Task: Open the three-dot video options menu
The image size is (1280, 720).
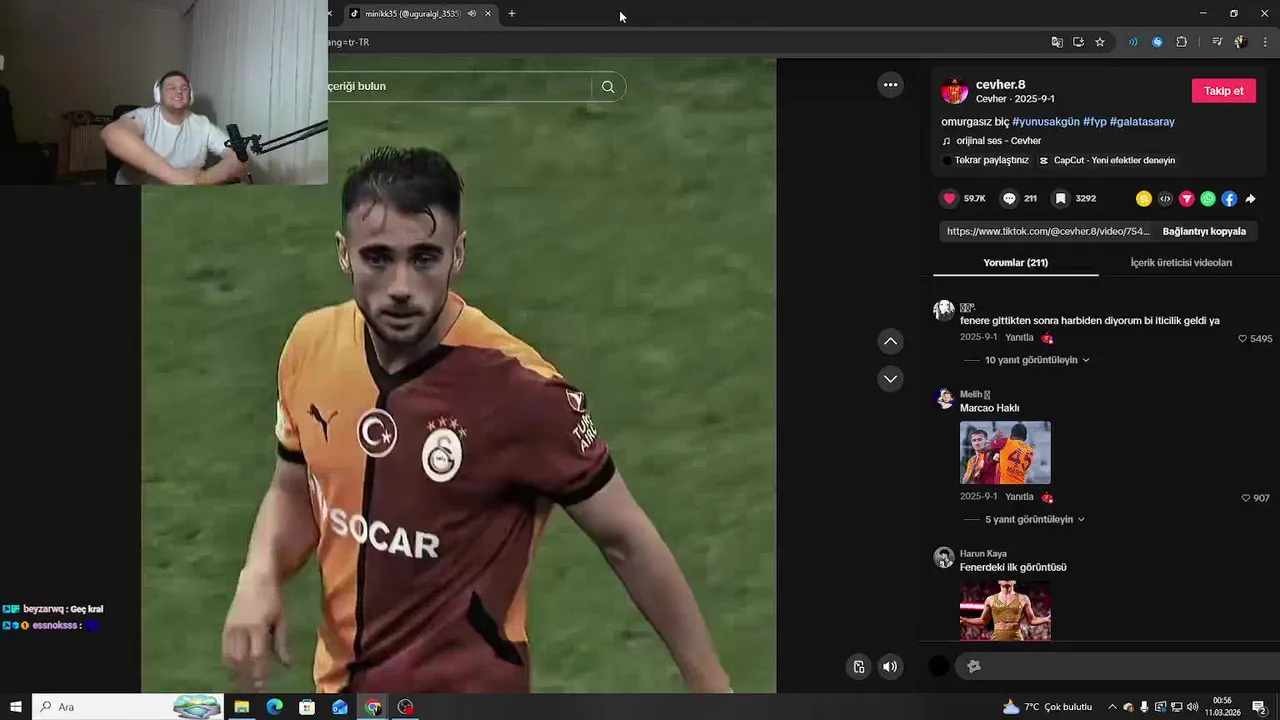Action: click(890, 85)
